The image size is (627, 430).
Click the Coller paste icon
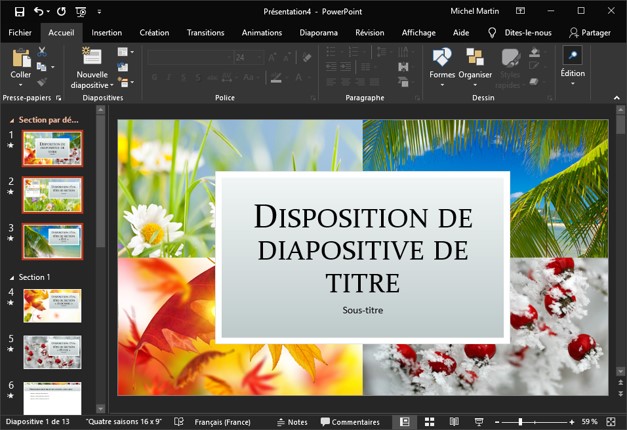point(20,59)
